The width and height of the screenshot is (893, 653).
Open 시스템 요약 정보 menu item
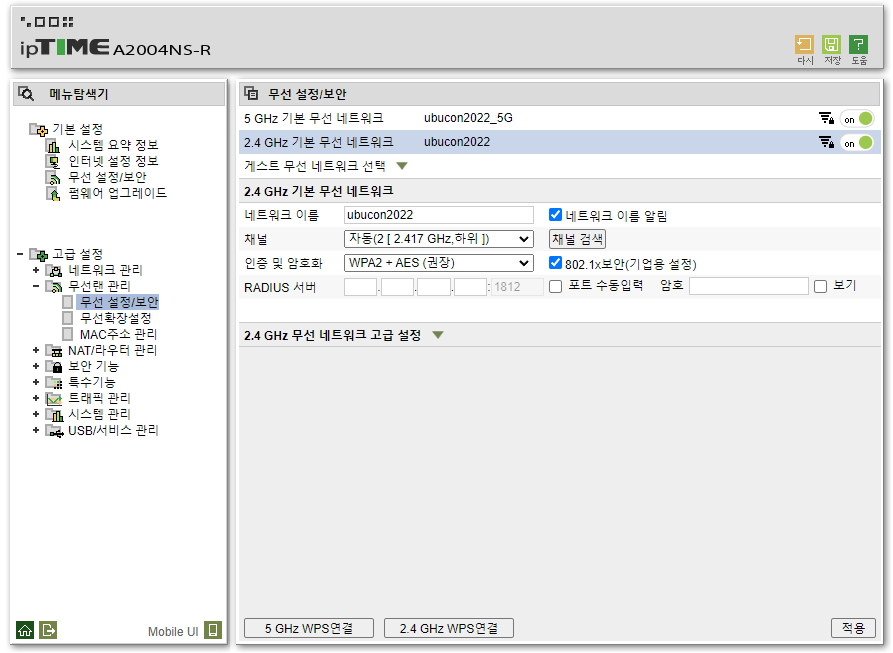click(112, 146)
